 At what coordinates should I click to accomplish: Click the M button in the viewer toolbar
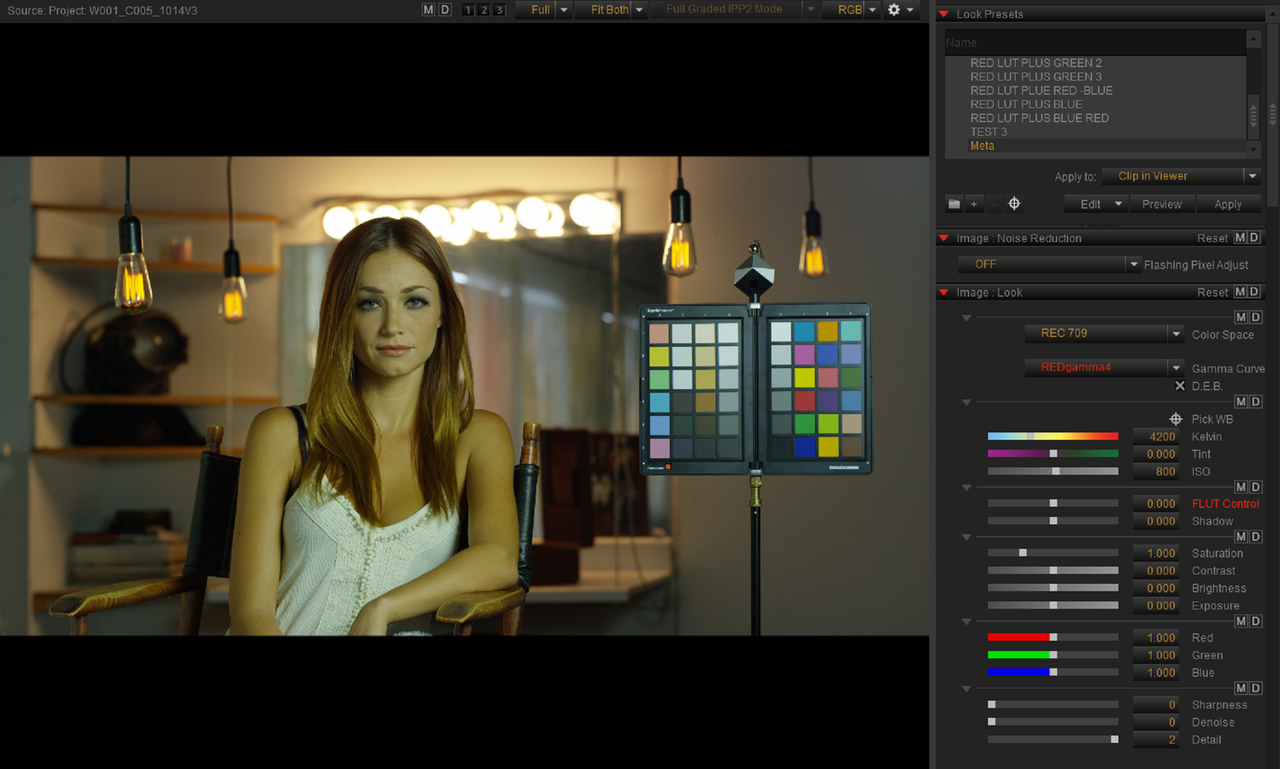click(x=429, y=10)
